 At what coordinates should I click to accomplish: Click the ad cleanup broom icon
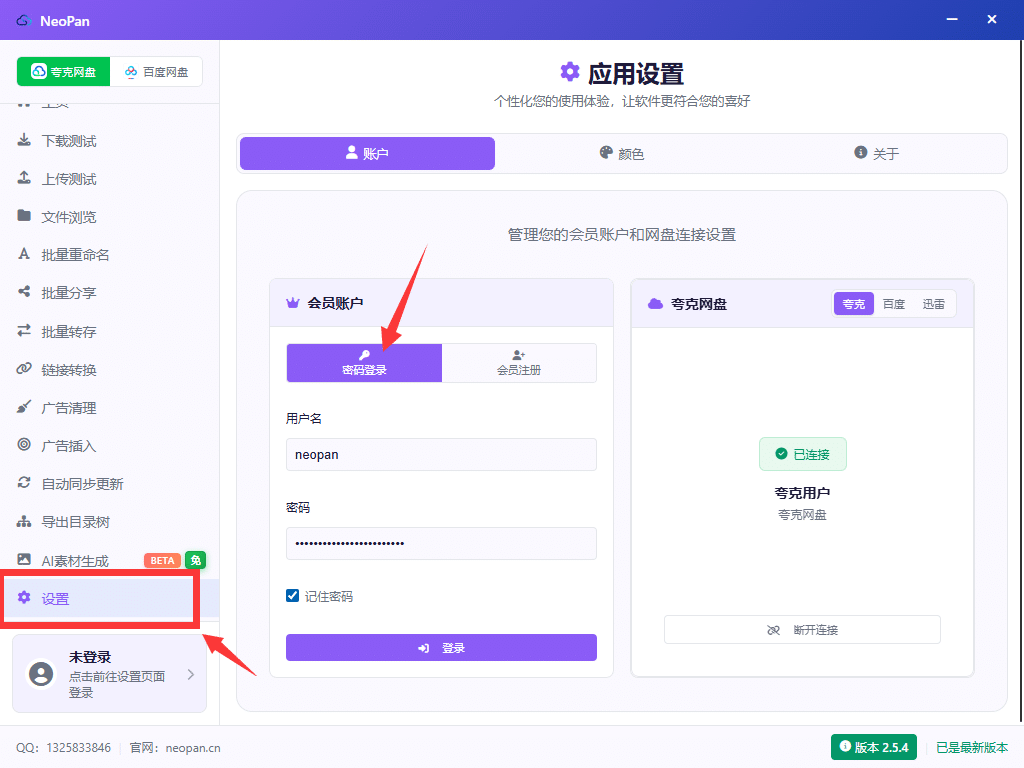click(24, 408)
